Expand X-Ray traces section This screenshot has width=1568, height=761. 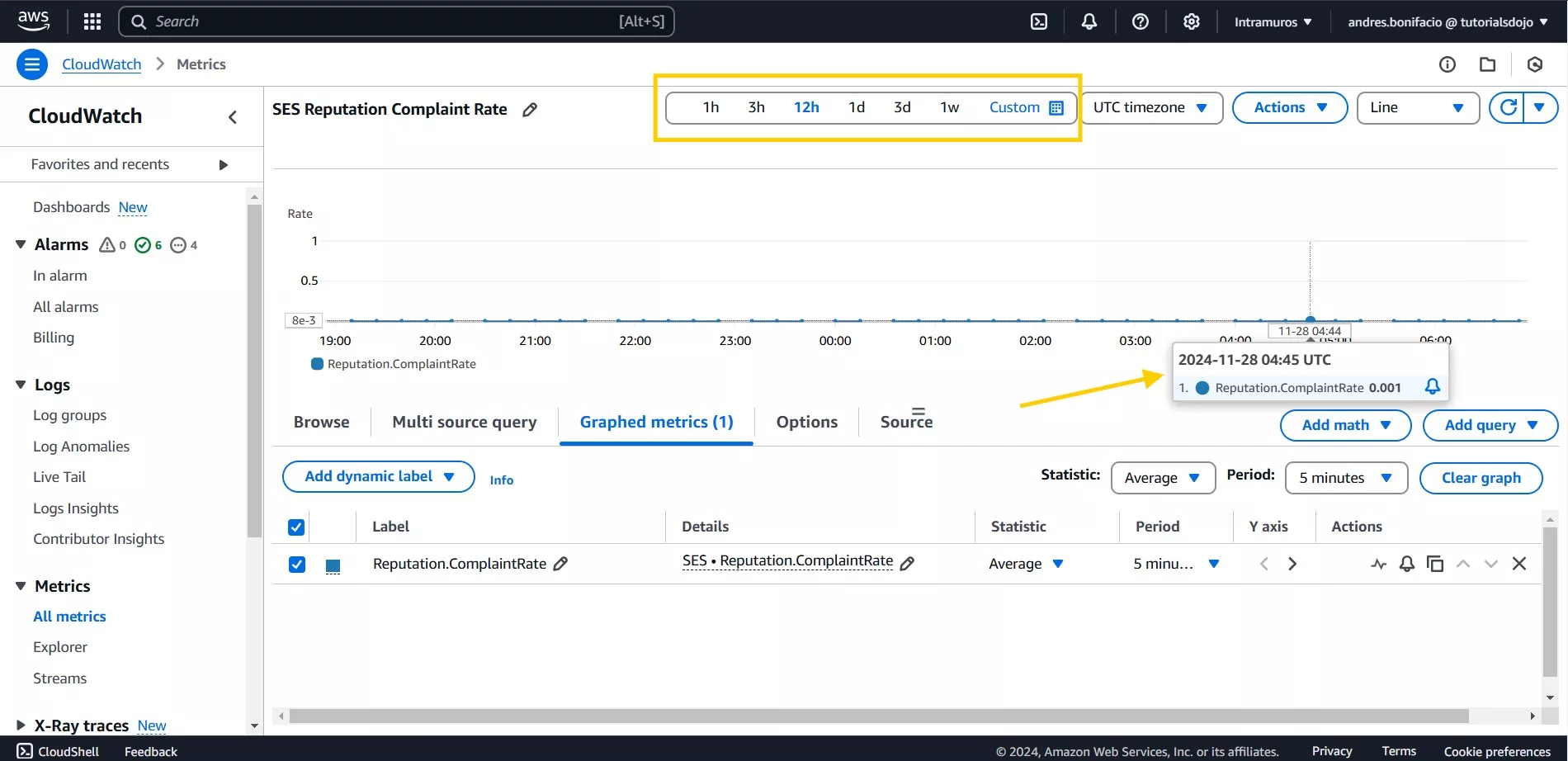21,726
